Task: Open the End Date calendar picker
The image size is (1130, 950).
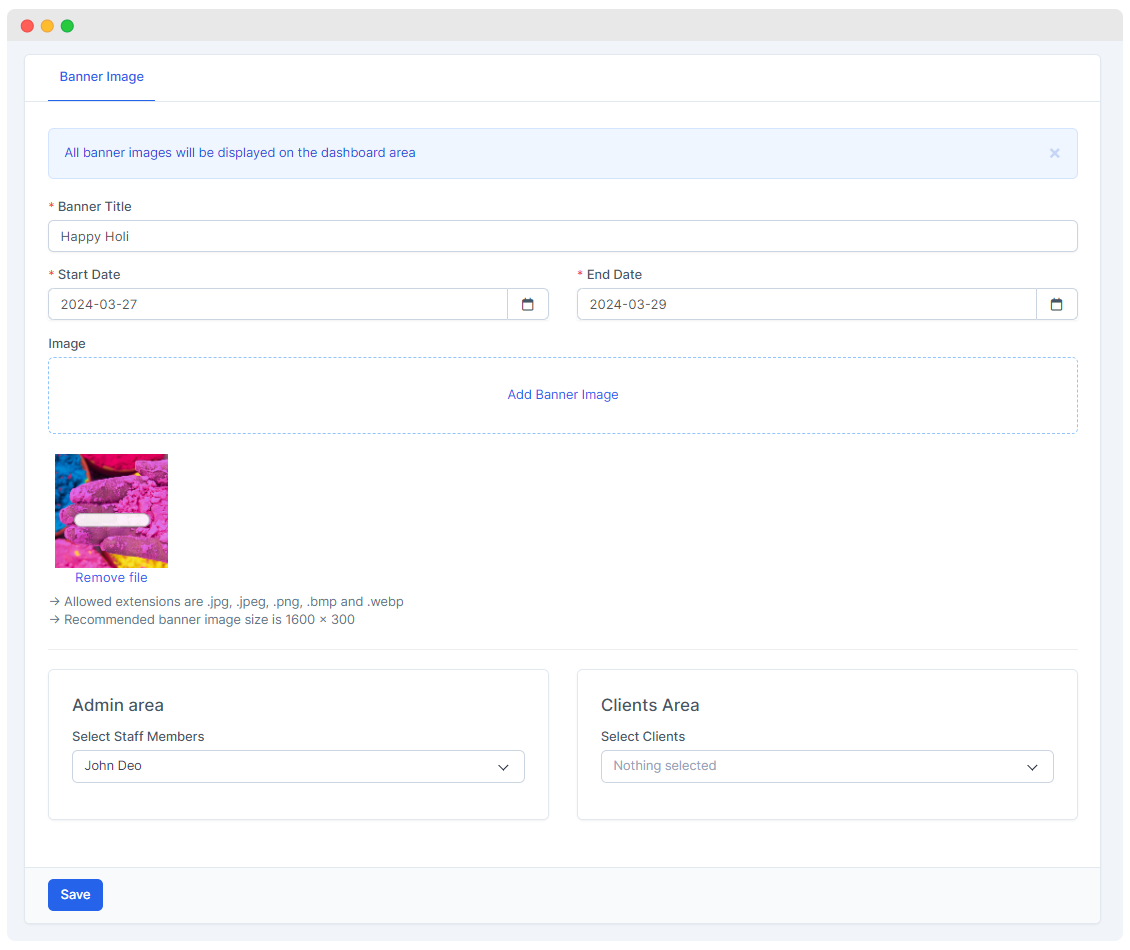Action: 1056,304
